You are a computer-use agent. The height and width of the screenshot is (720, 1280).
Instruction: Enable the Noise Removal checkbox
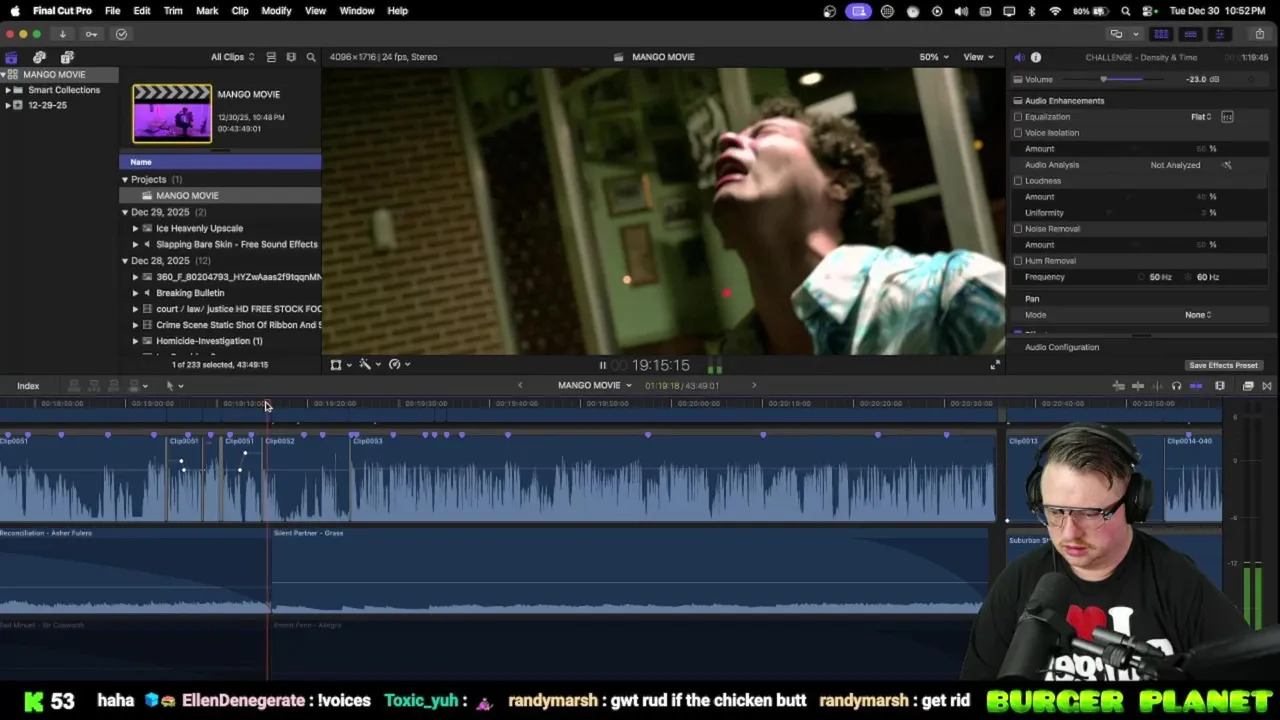coord(1018,229)
